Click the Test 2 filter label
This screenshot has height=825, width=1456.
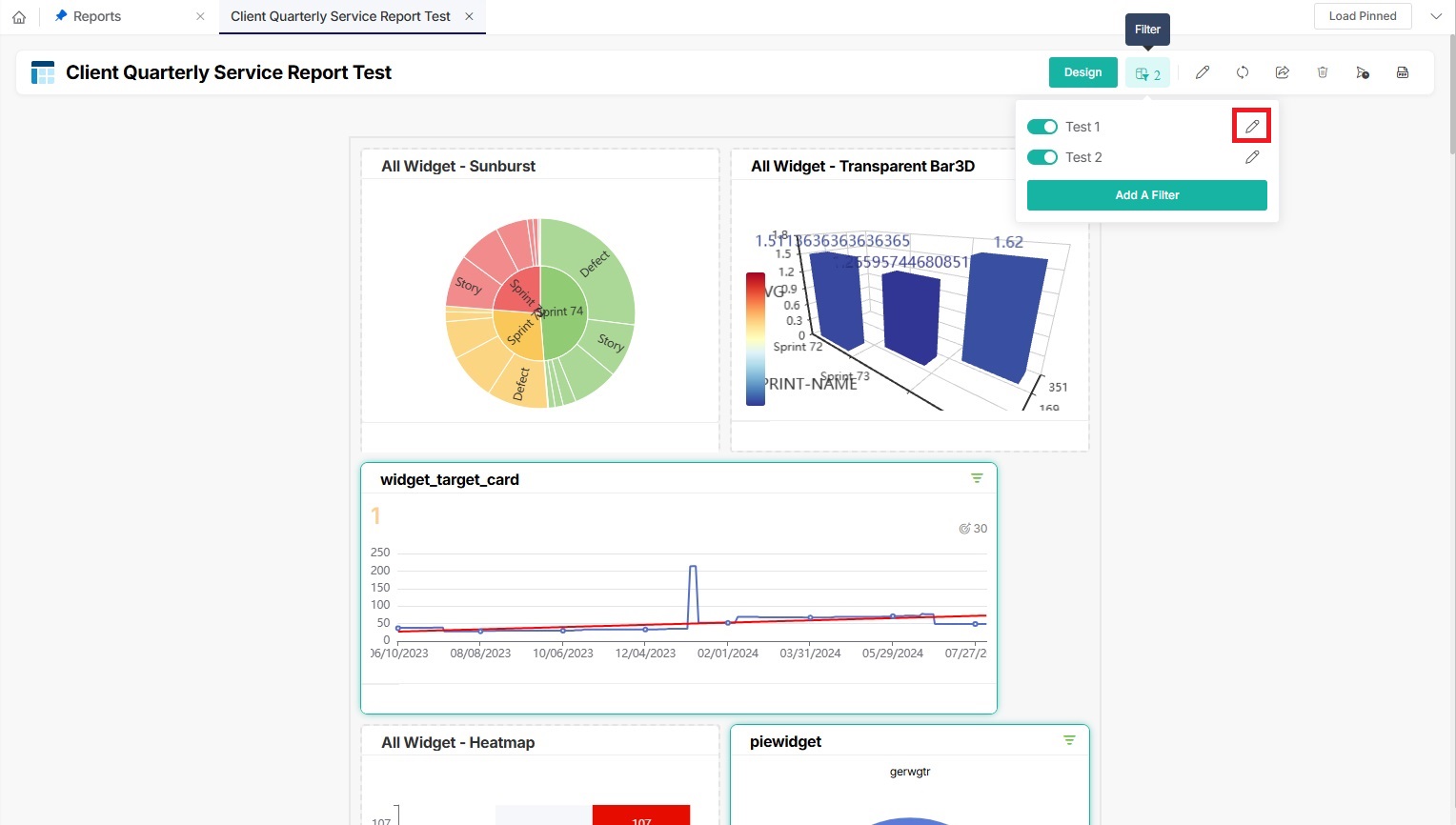1083,157
